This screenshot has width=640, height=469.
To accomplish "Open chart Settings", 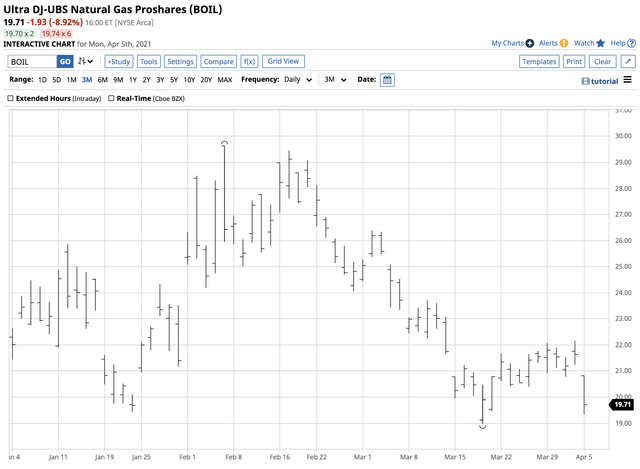I will click(180, 62).
